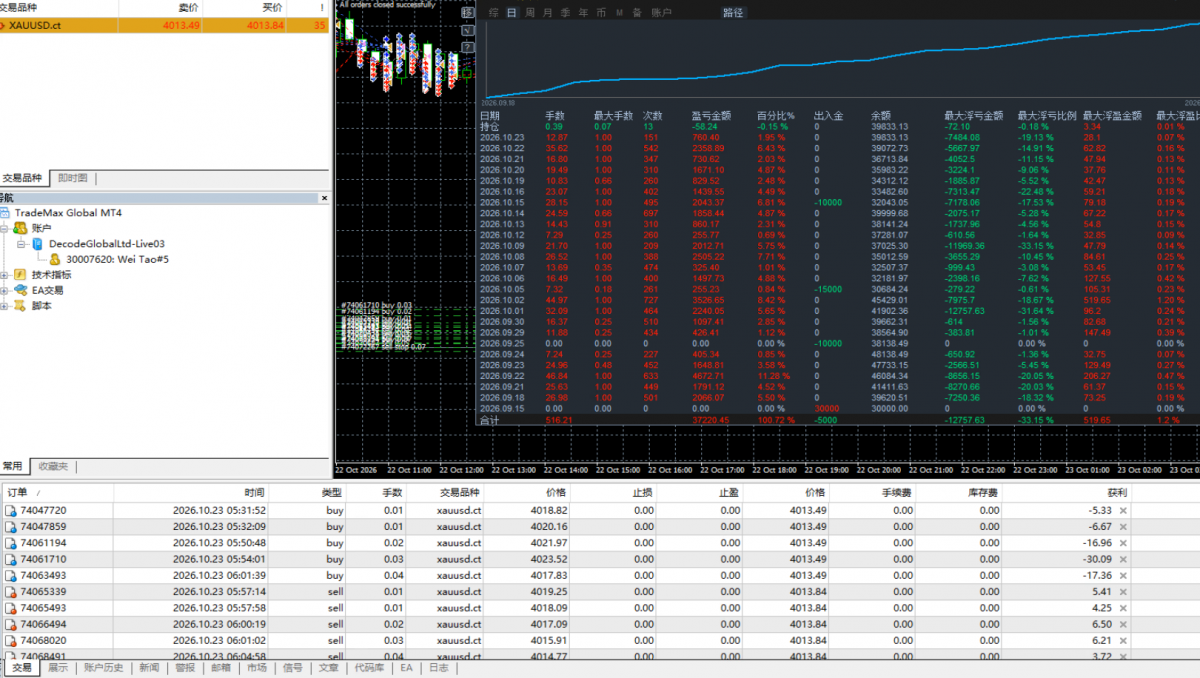Click the DecodeGlobalLtd-Live03 server icon
Screen dimensions: 1200x678
(38, 243)
